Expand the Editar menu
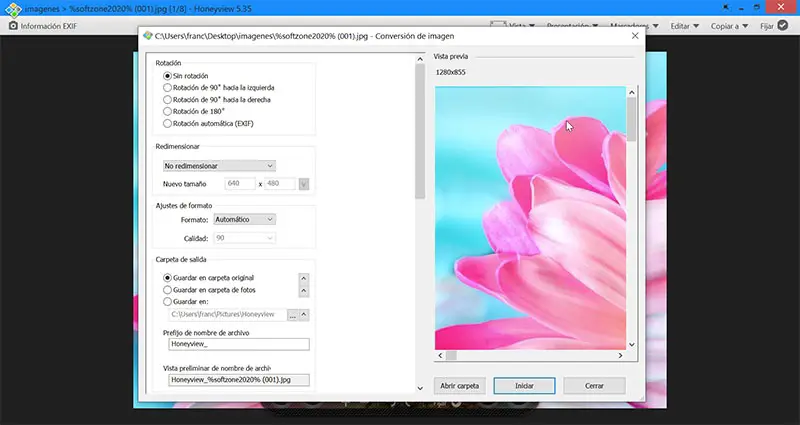800x425 pixels. [684, 26]
